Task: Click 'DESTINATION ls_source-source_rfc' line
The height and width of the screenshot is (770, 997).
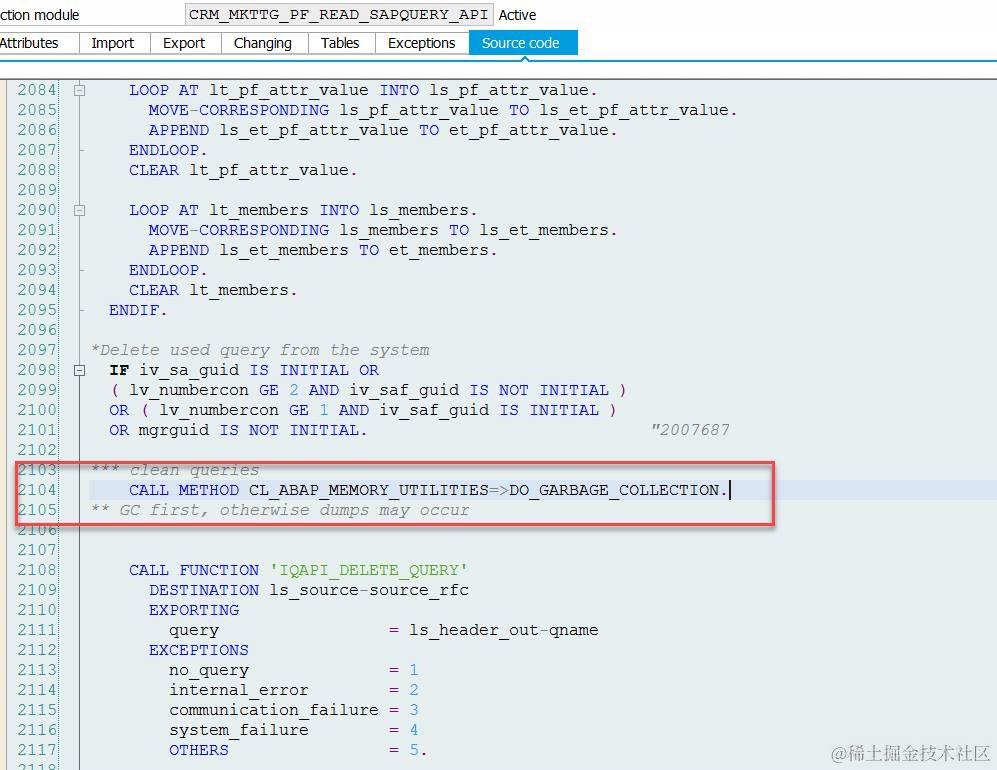Action: [x=309, y=590]
